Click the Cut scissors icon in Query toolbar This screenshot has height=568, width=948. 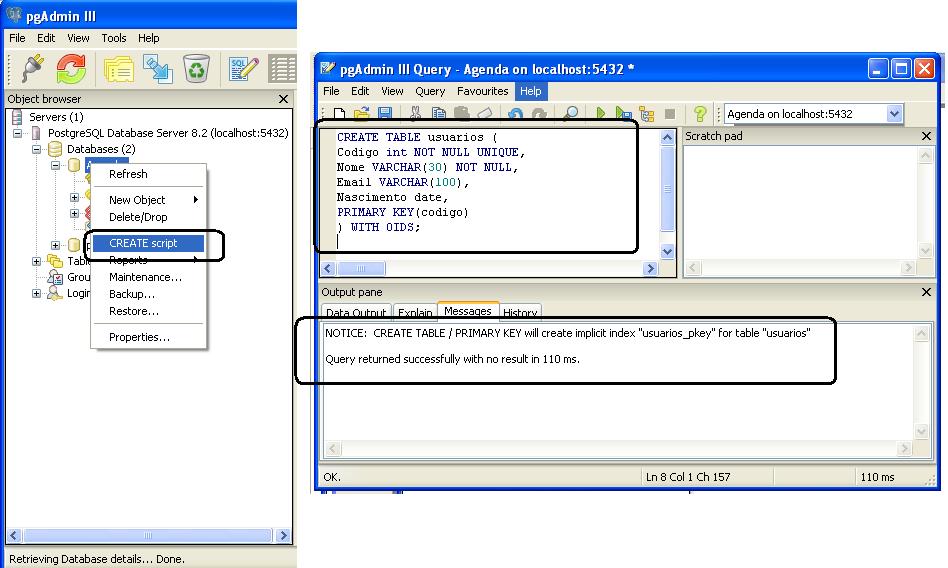tap(415, 114)
